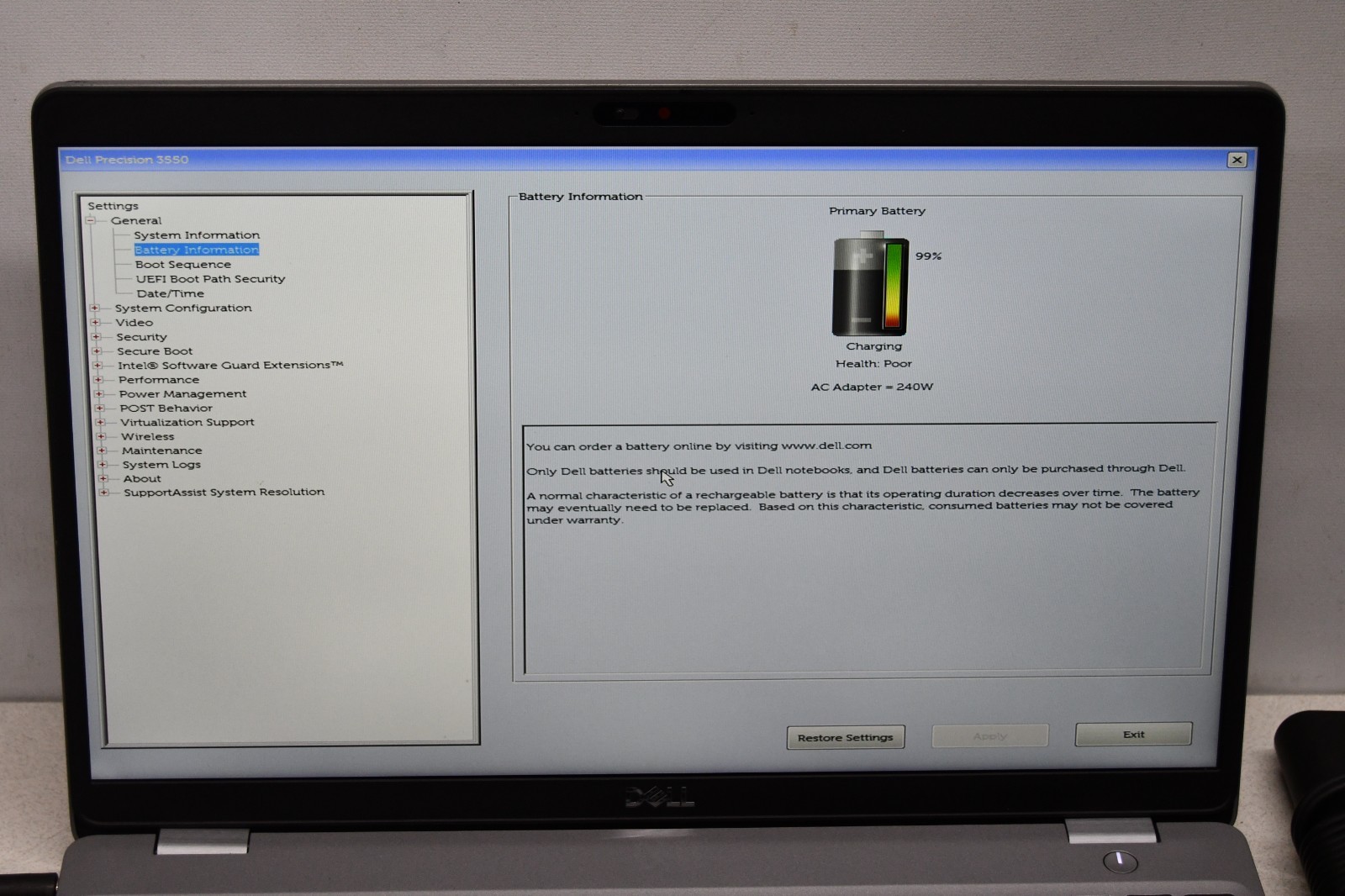The width and height of the screenshot is (1345, 896).
Task: Click the battery warranty notice paragraph
Action: (x=863, y=506)
